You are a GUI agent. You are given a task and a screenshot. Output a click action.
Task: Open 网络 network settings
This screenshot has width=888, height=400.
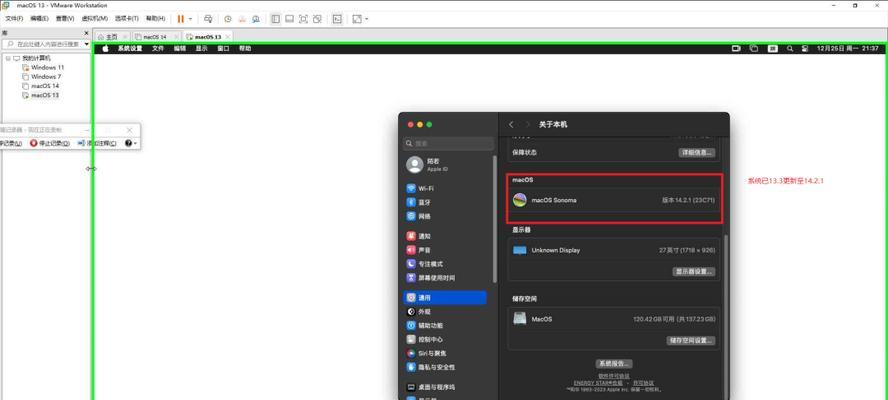tap(446, 216)
